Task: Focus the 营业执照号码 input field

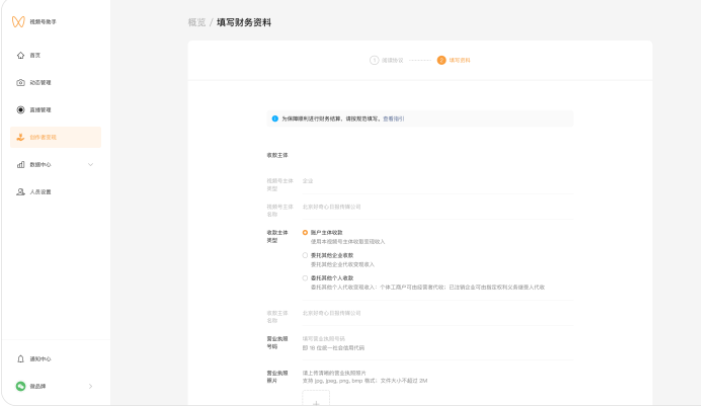Action: (x=437, y=339)
